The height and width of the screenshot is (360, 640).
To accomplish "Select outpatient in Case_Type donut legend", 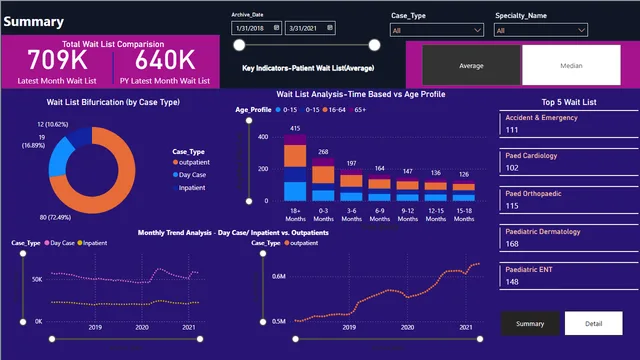I will click(191, 162).
